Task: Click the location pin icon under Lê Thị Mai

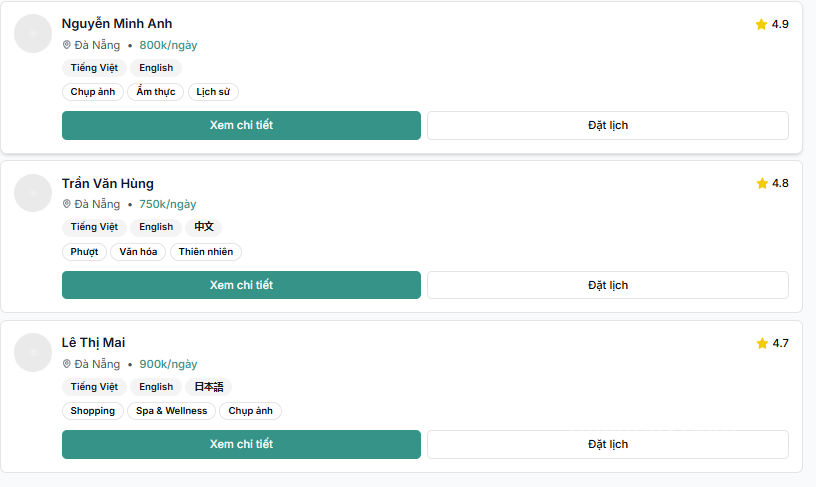Action: (67, 364)
